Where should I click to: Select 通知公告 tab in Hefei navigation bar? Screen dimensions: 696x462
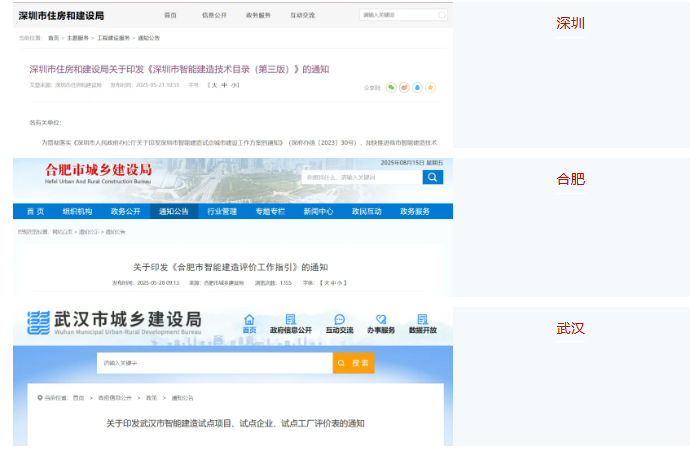173,212
